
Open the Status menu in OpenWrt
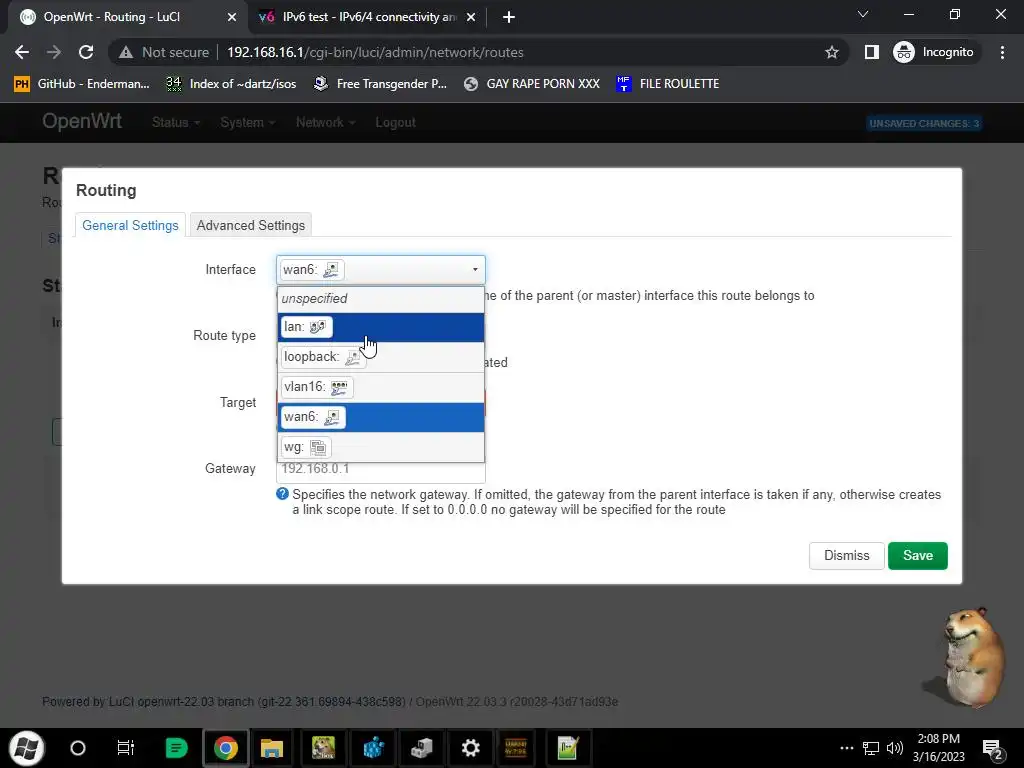175,123
